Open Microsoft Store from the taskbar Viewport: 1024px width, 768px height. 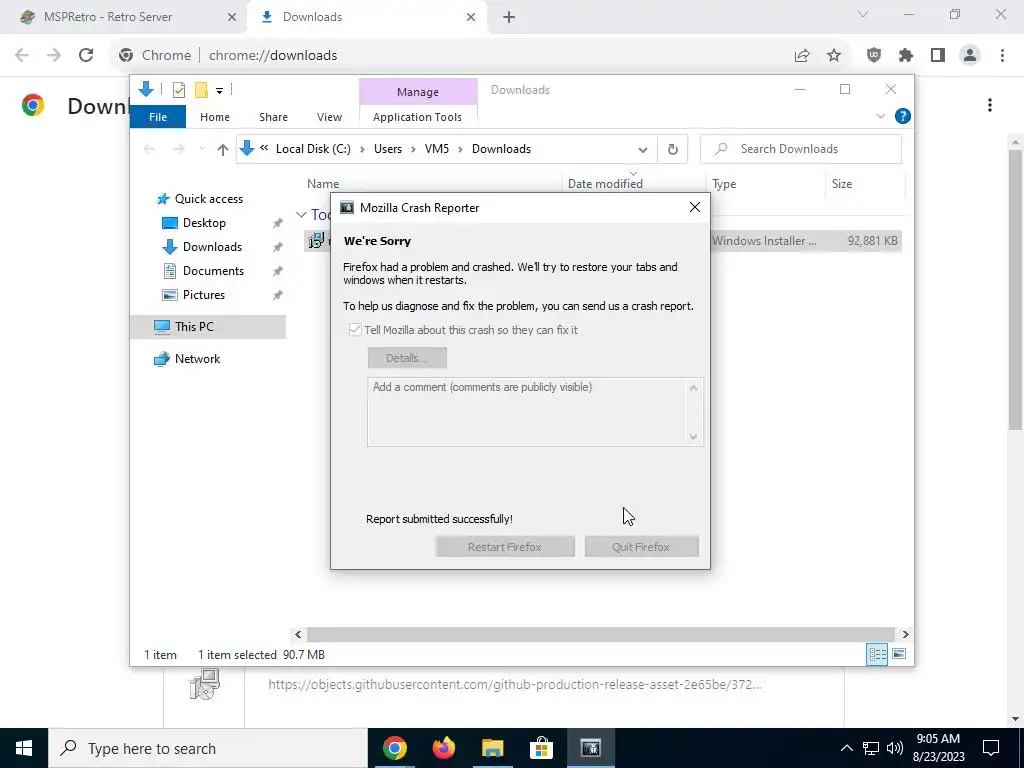point(541,748)
